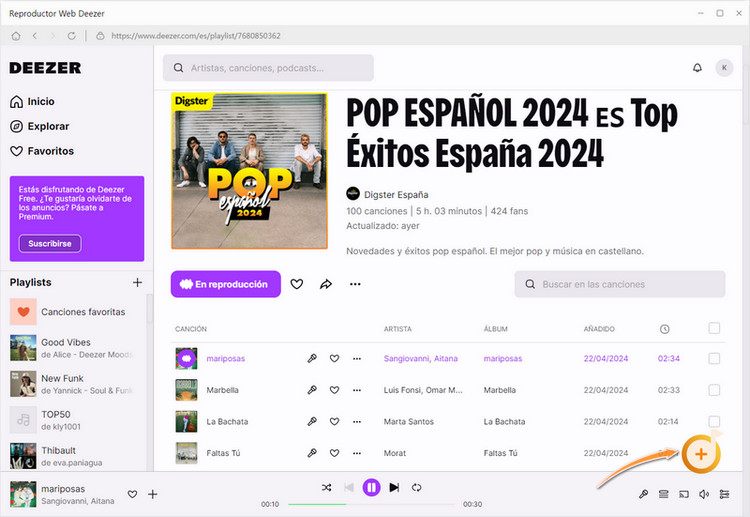This screenshot has height=517, width=750.
Task: Show lyrics for mariposas row
Action: pyautogui.click(x=312, y=358)
